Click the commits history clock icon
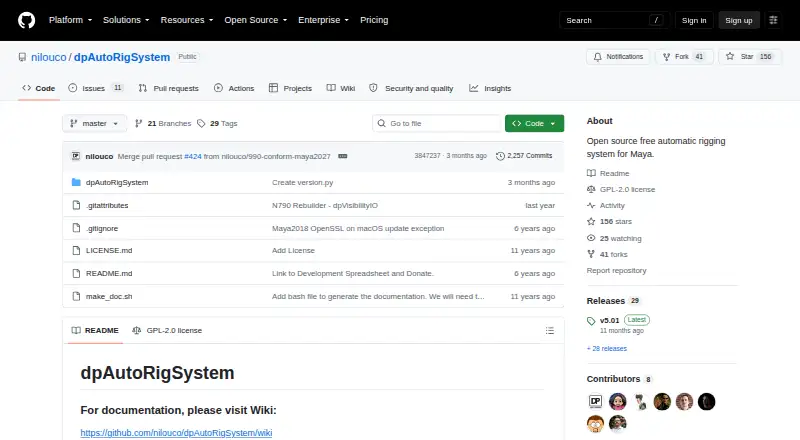 (x=500, y=156)
